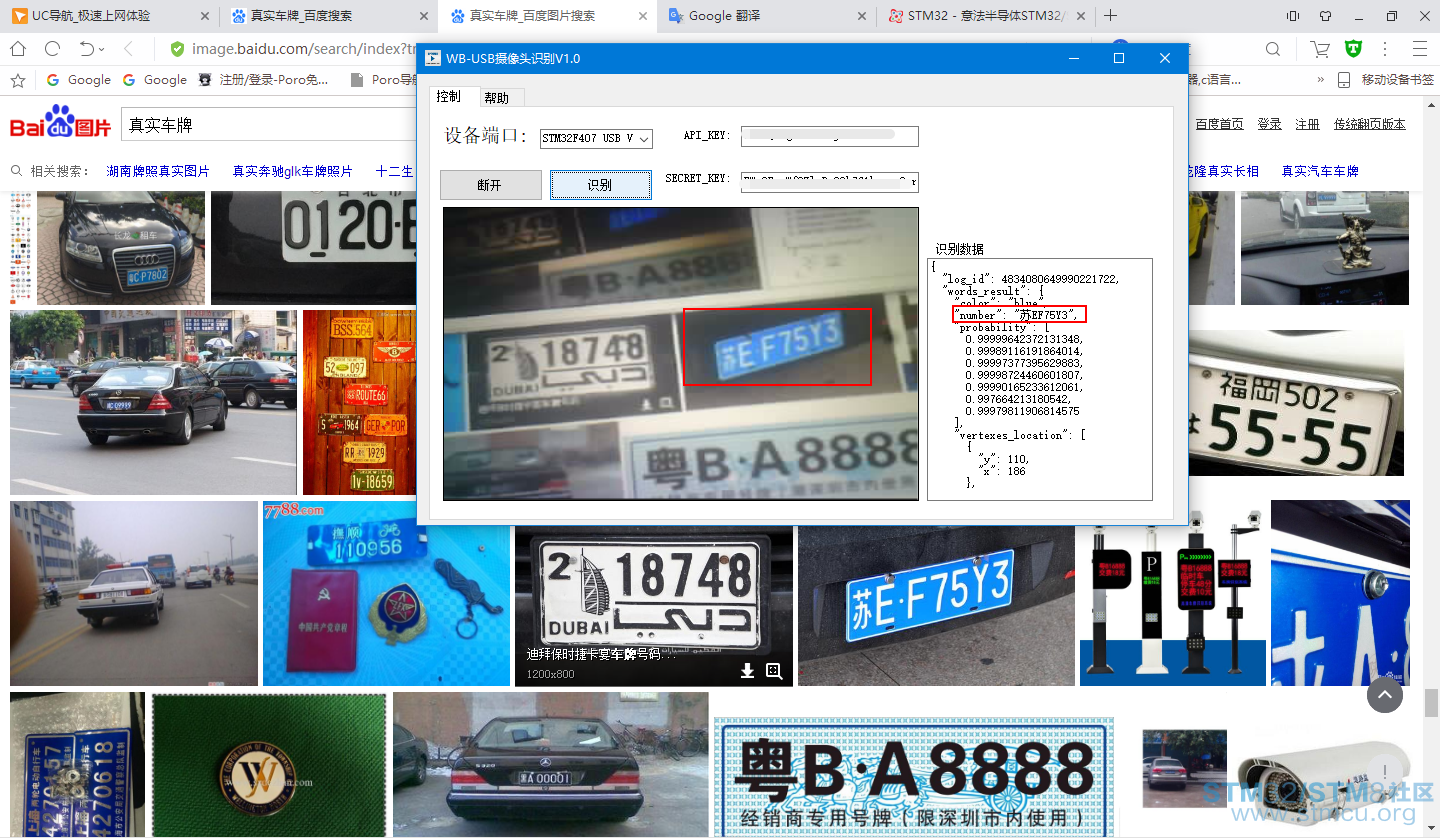Click the download icon on the Dubai plate image
This screenshot has width=1440, height=838.
coord(747,671)
